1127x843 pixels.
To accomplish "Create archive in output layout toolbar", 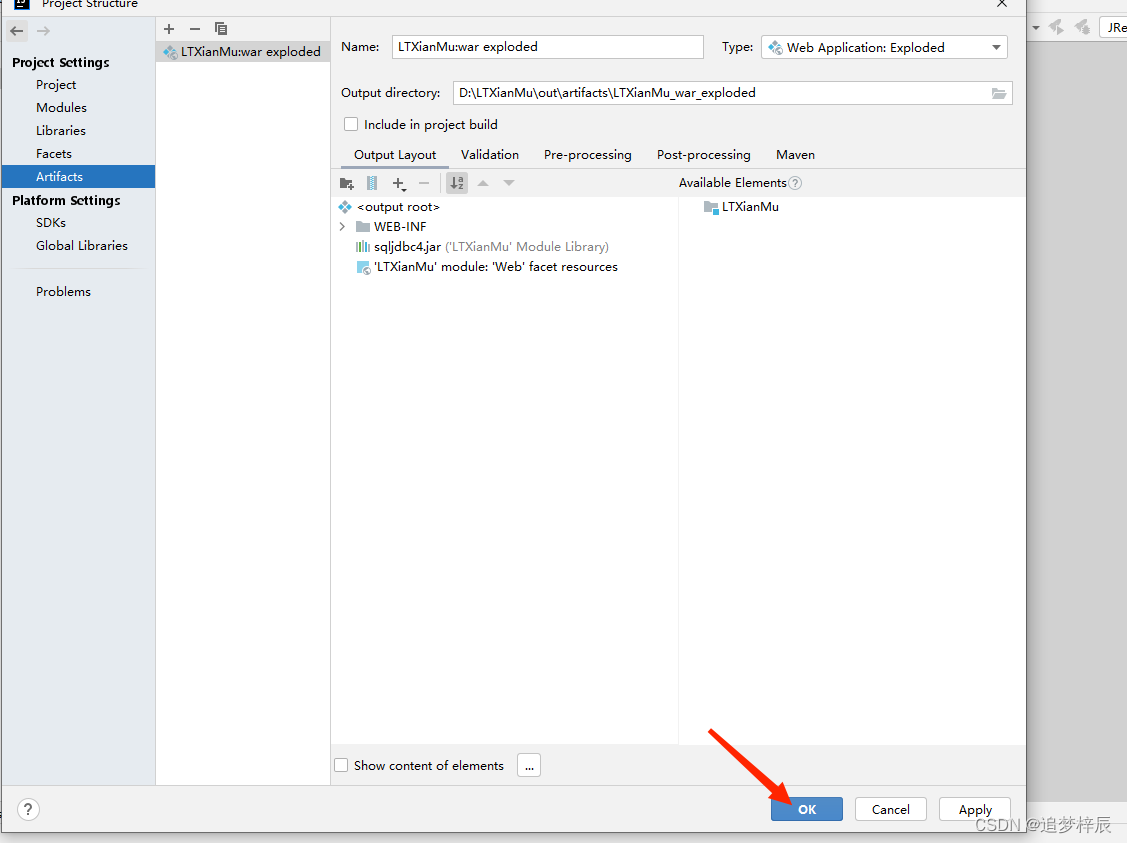I will pos(372,183).
